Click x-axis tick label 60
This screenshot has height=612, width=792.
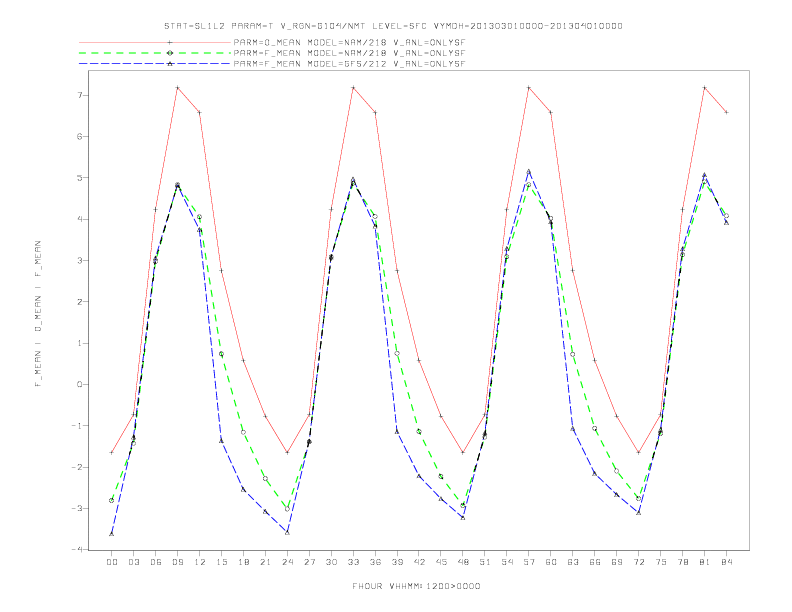(551, 562)
